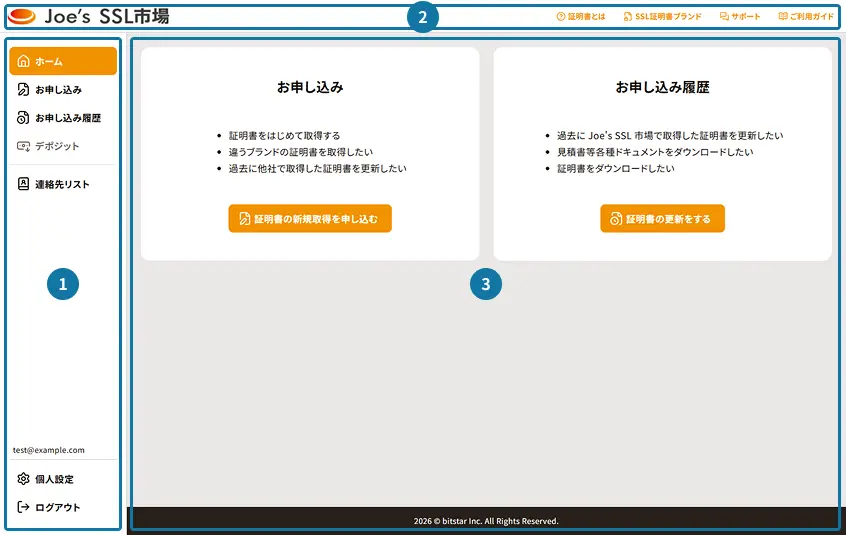Click the ログアウト logout arrow icon
This screenshot has height=535, width=846.
coord(23,507)
